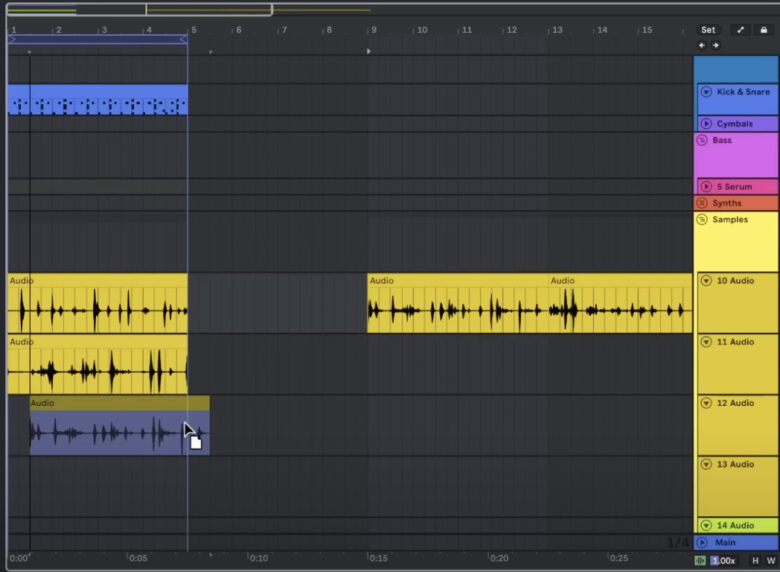Image resolution: width=780 pixels, height=572 pixels.
Task: Click 0:10 in the bottom time ruler
Action: click(259, 558)
